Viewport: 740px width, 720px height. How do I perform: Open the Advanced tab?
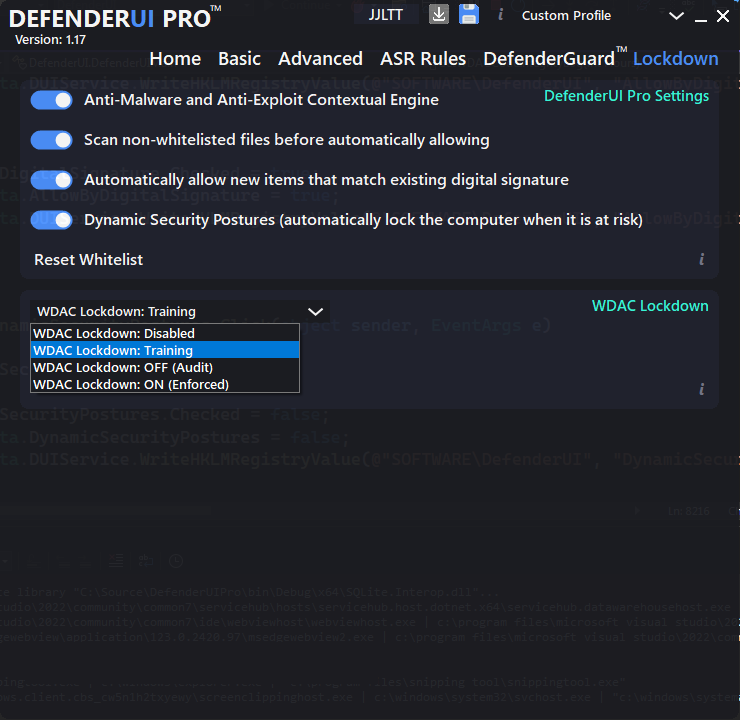(320, 59)
